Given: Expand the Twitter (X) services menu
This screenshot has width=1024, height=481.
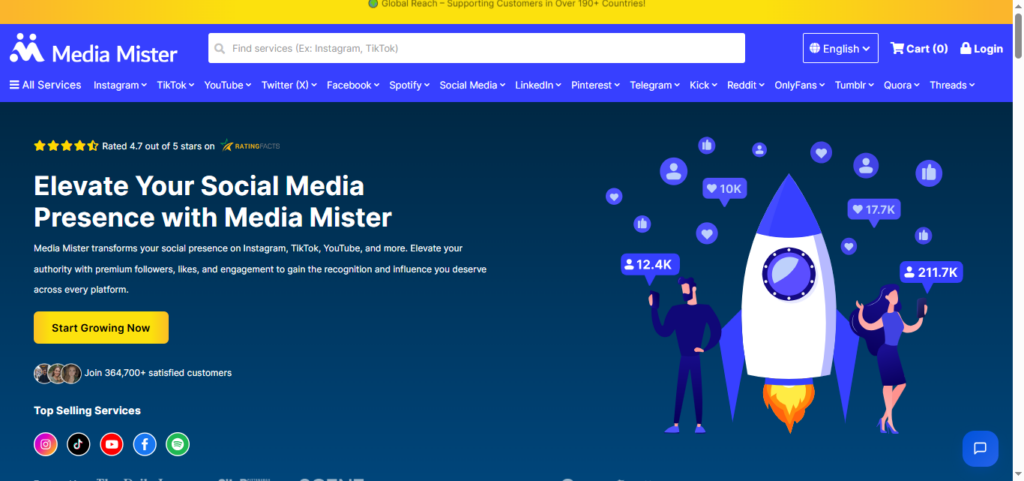Looking at the screenshot, I should tap(289, 85).
